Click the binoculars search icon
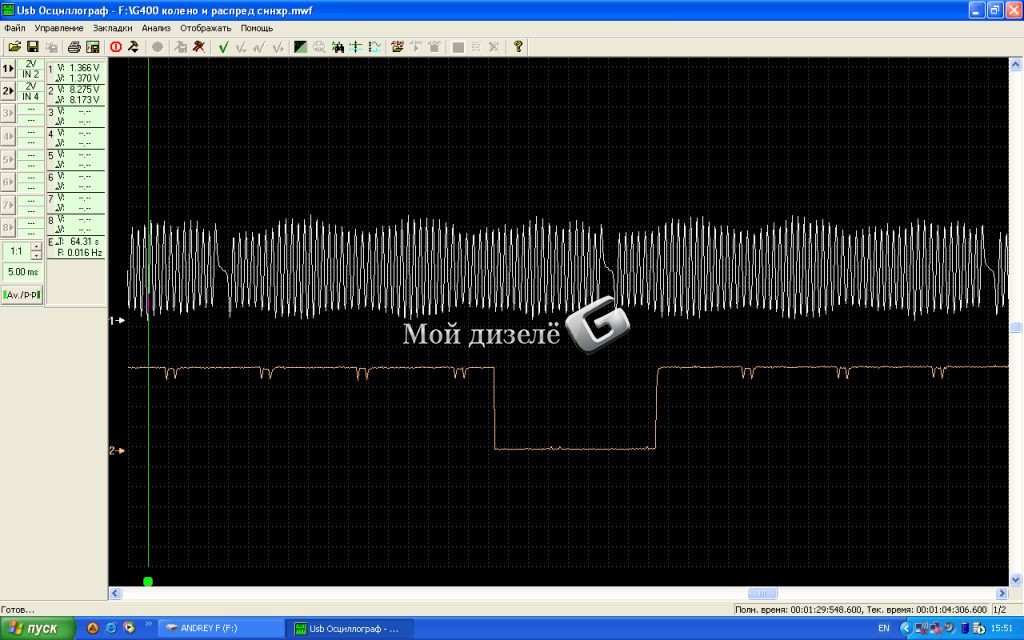This screenshot has height=640, width=1024. point(338,47)
